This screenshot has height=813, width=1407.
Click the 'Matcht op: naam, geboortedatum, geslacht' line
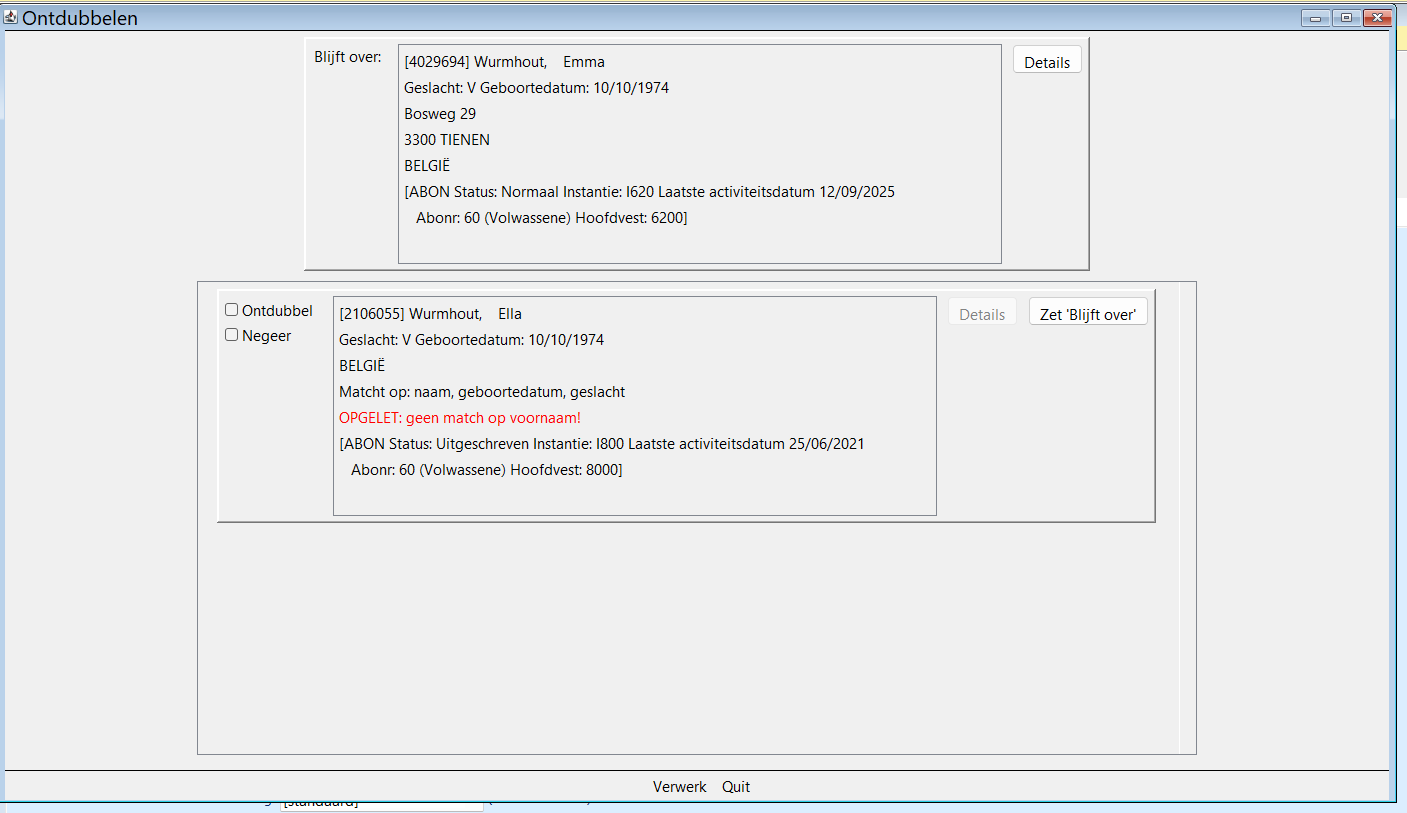pyautogui.click(x=481, y=392)
